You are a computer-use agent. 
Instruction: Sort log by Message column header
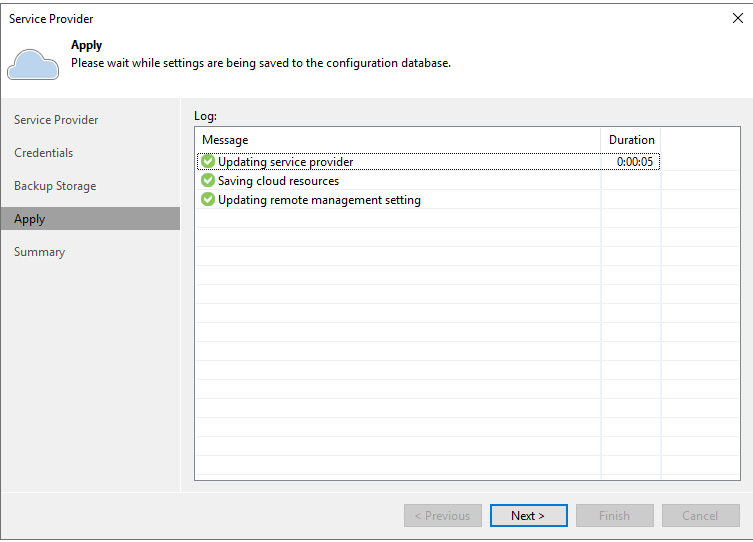click(x=398, y=140)
